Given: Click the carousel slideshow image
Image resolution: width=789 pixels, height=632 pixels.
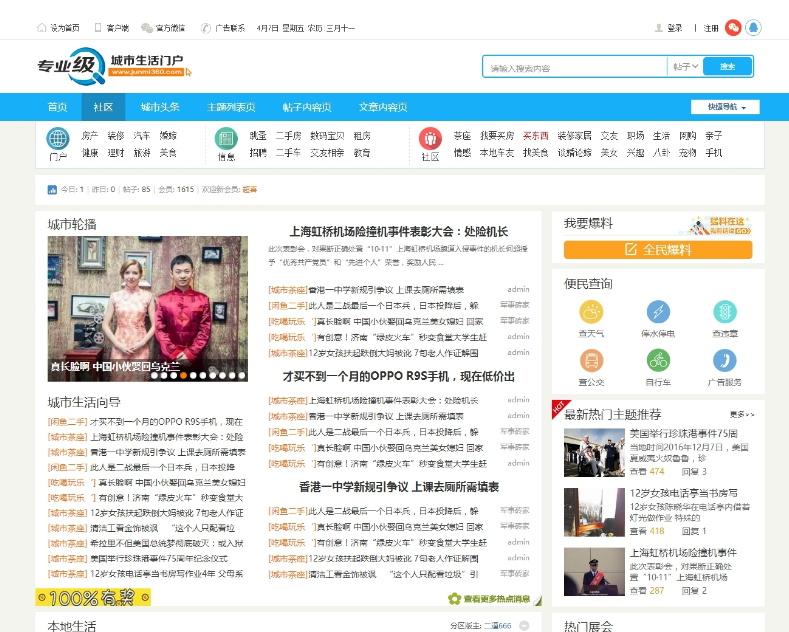Looking at the screenshot, I should pos(147,309).
